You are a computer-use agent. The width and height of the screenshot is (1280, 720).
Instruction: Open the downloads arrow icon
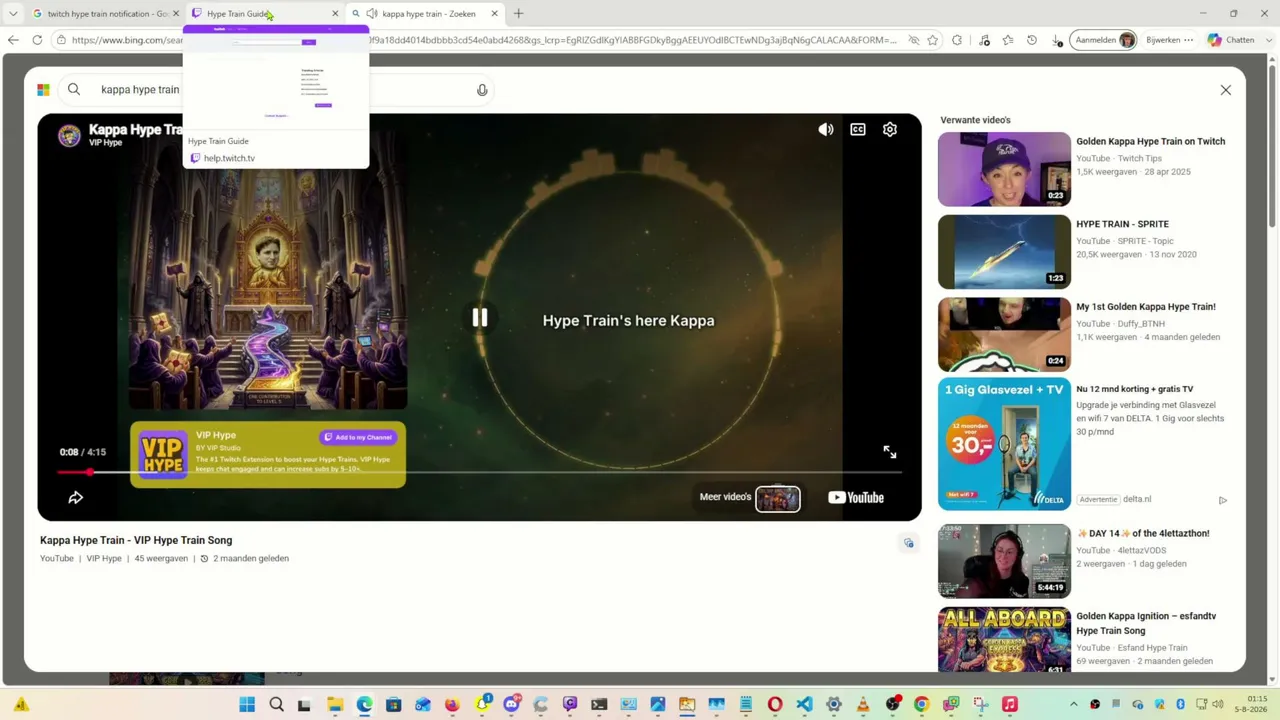coord(1057,40)
